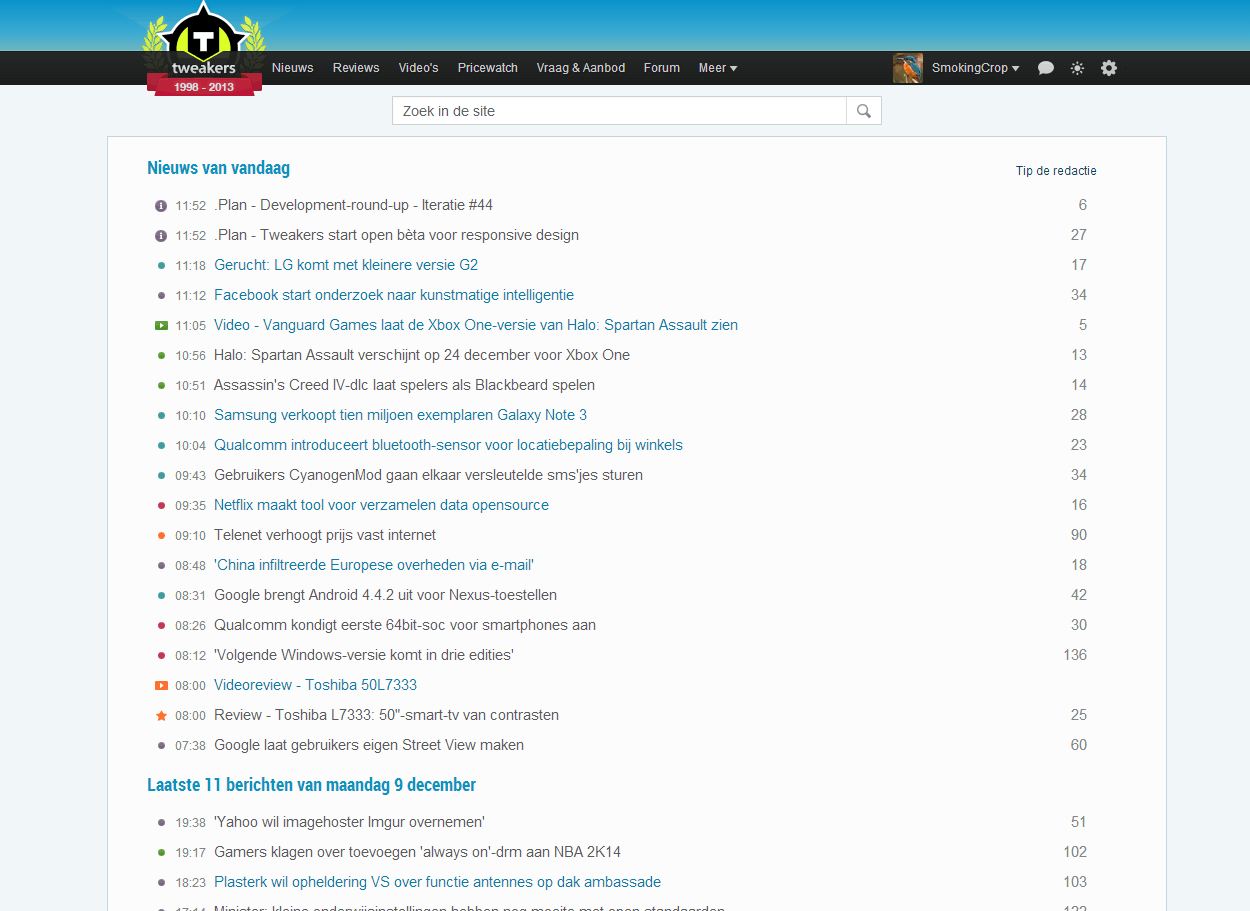Click the orange video icon beside Videoreview Toshiba
Viewport: 1250px width, 911px height.
(x=161, y=685)
